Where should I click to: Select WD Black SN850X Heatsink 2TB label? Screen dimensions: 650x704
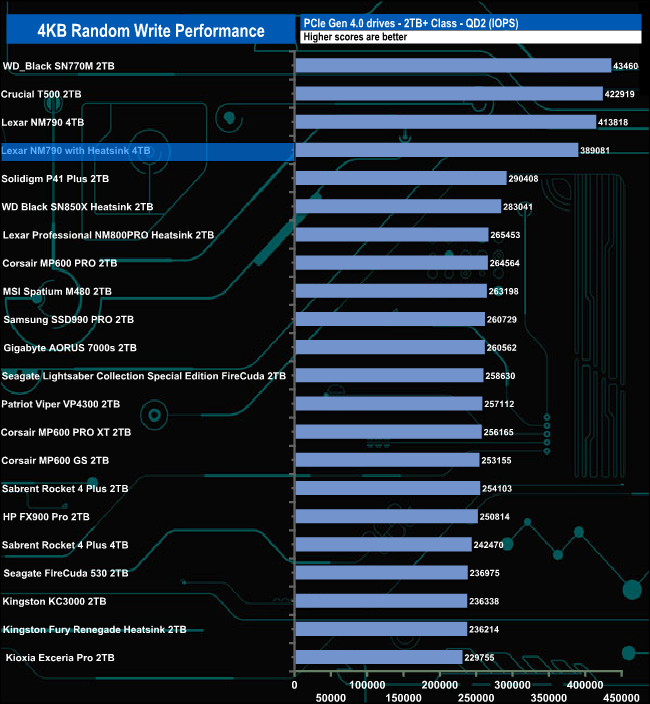pos(77,207)
